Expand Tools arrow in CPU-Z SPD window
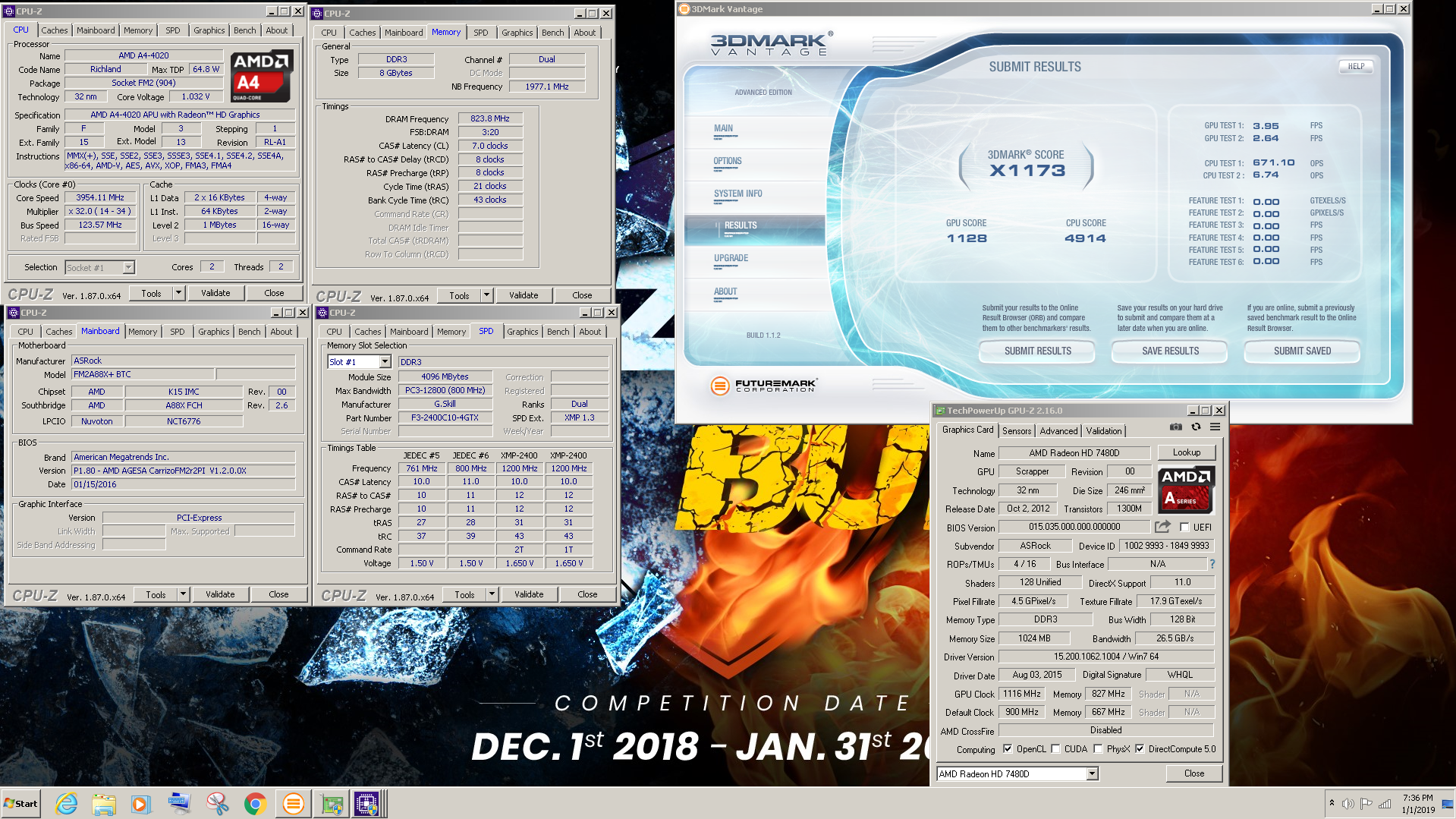1456x819 pixels. (492, 594)
